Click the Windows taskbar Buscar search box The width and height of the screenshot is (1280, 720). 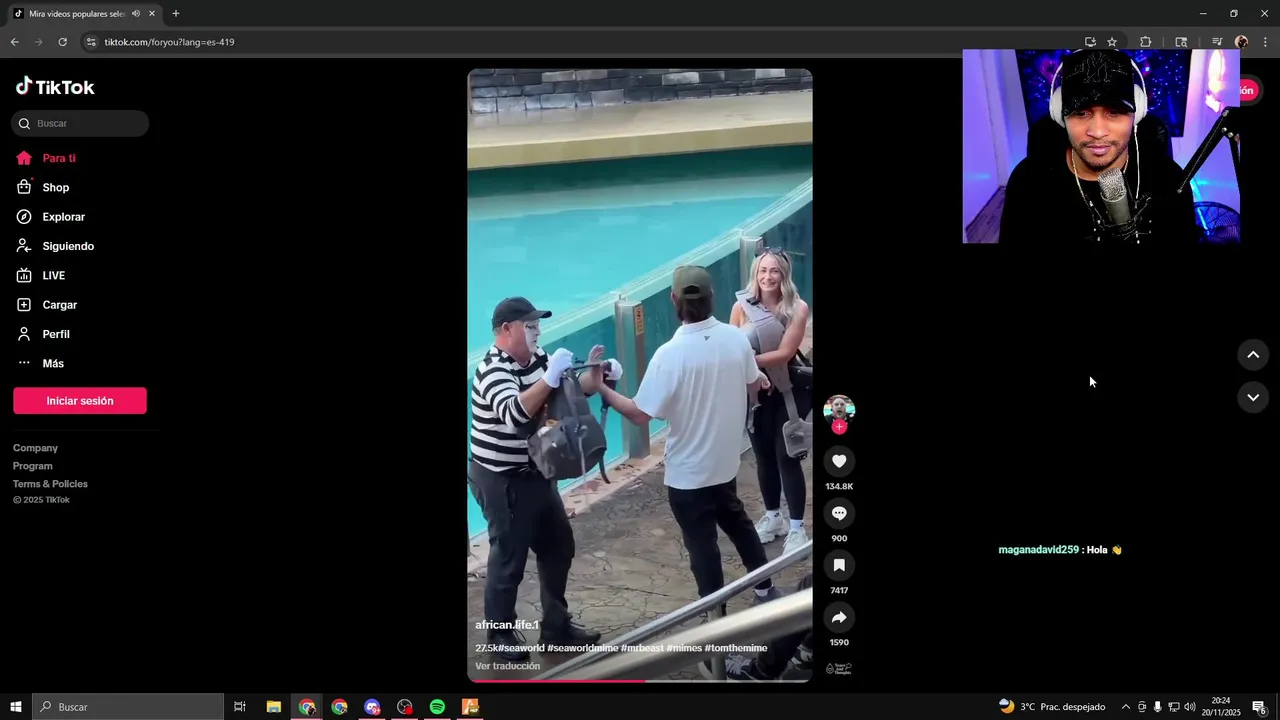tap(128, 707)
